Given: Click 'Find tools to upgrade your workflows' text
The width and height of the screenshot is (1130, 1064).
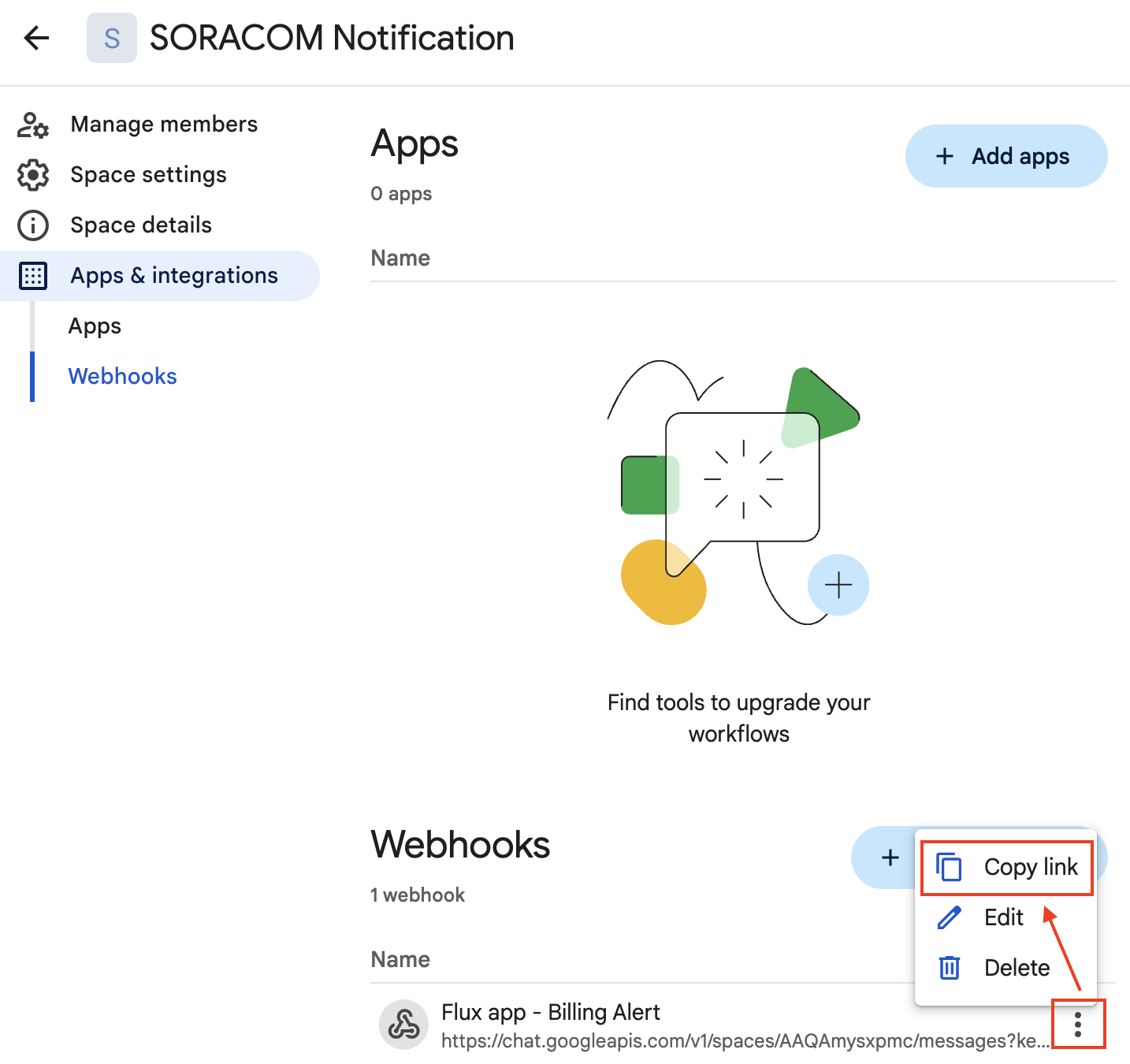Looking at the screenshot, I should [x=739, y=718].
